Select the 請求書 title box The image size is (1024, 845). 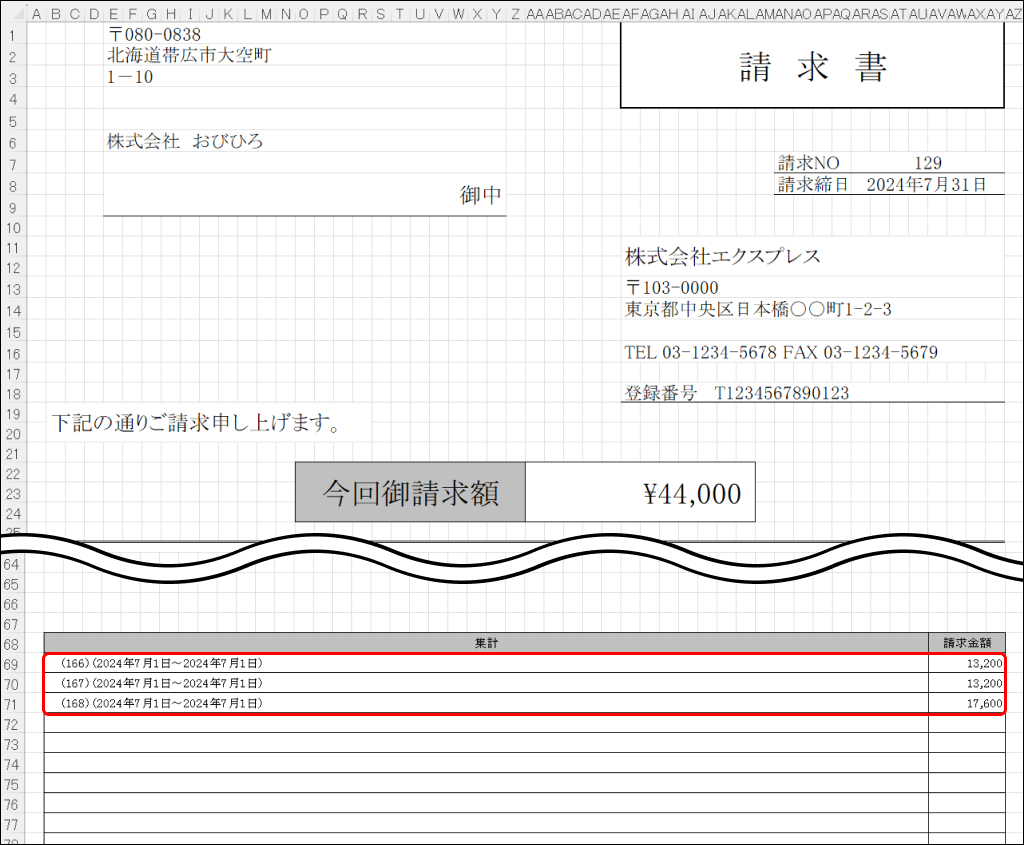pyautogui.click(x=812, y=67)
